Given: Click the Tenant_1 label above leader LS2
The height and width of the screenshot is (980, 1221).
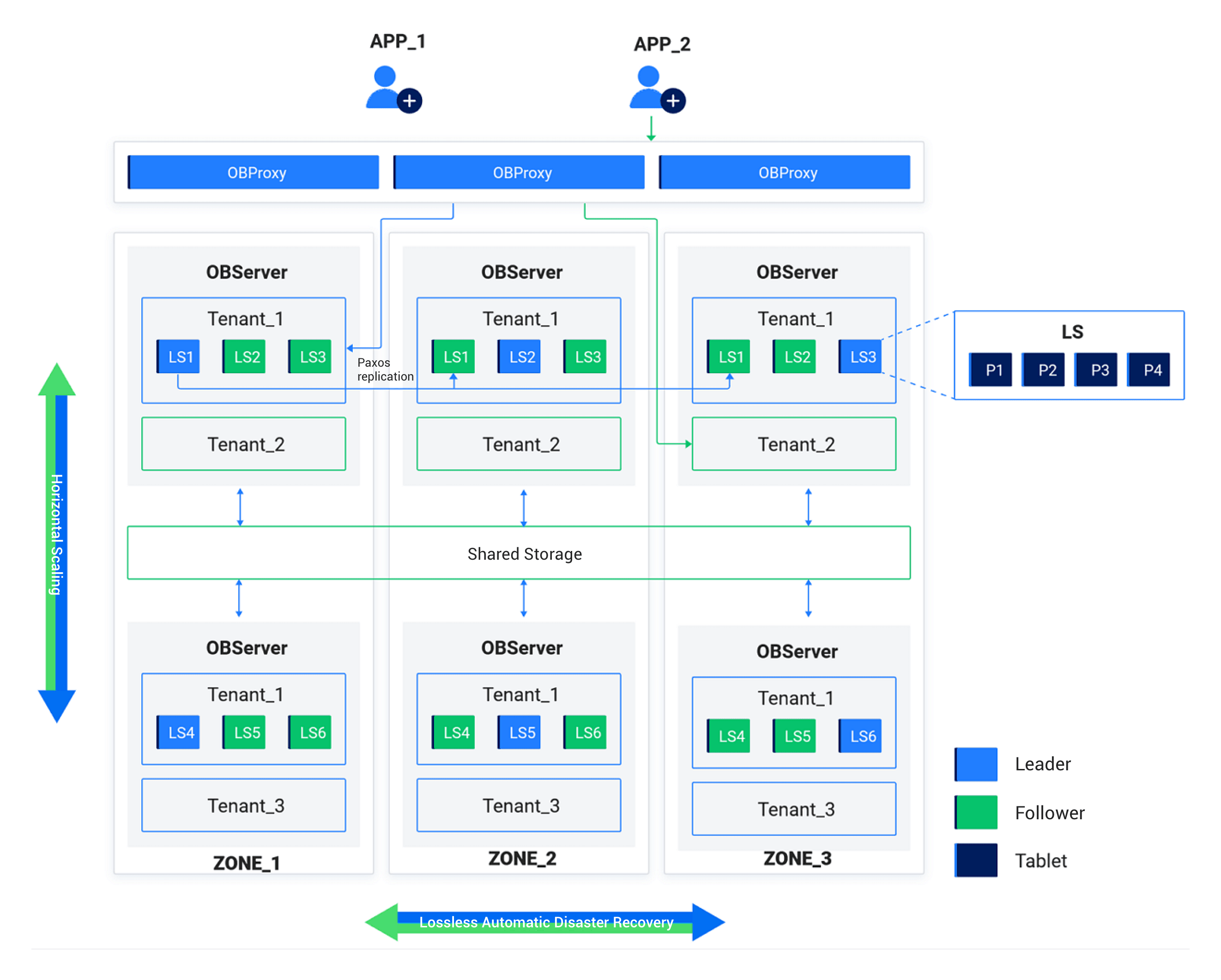Looking at the screenshot, I should [x=520, y=319].
